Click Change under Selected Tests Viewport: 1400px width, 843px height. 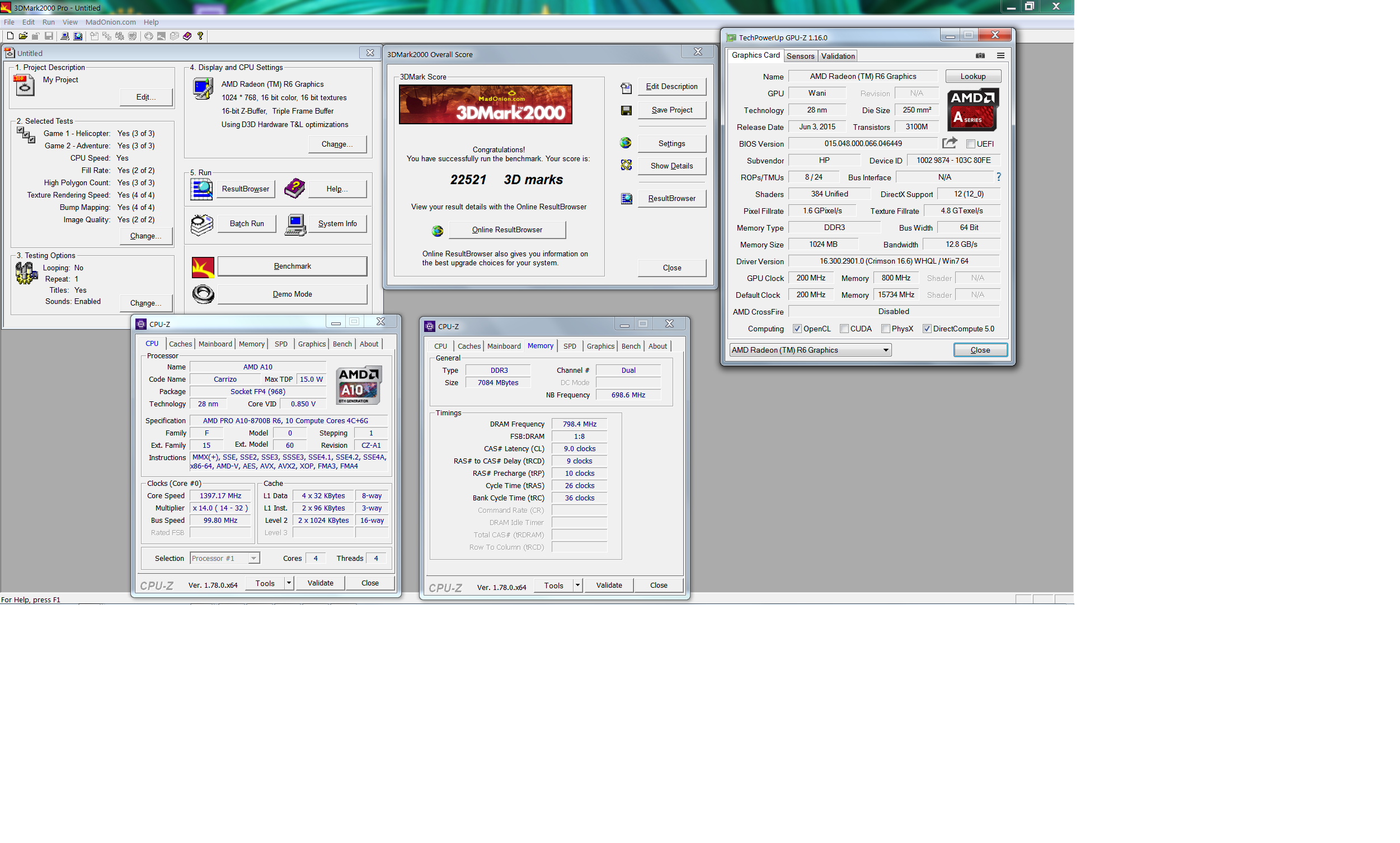point(146,236)
